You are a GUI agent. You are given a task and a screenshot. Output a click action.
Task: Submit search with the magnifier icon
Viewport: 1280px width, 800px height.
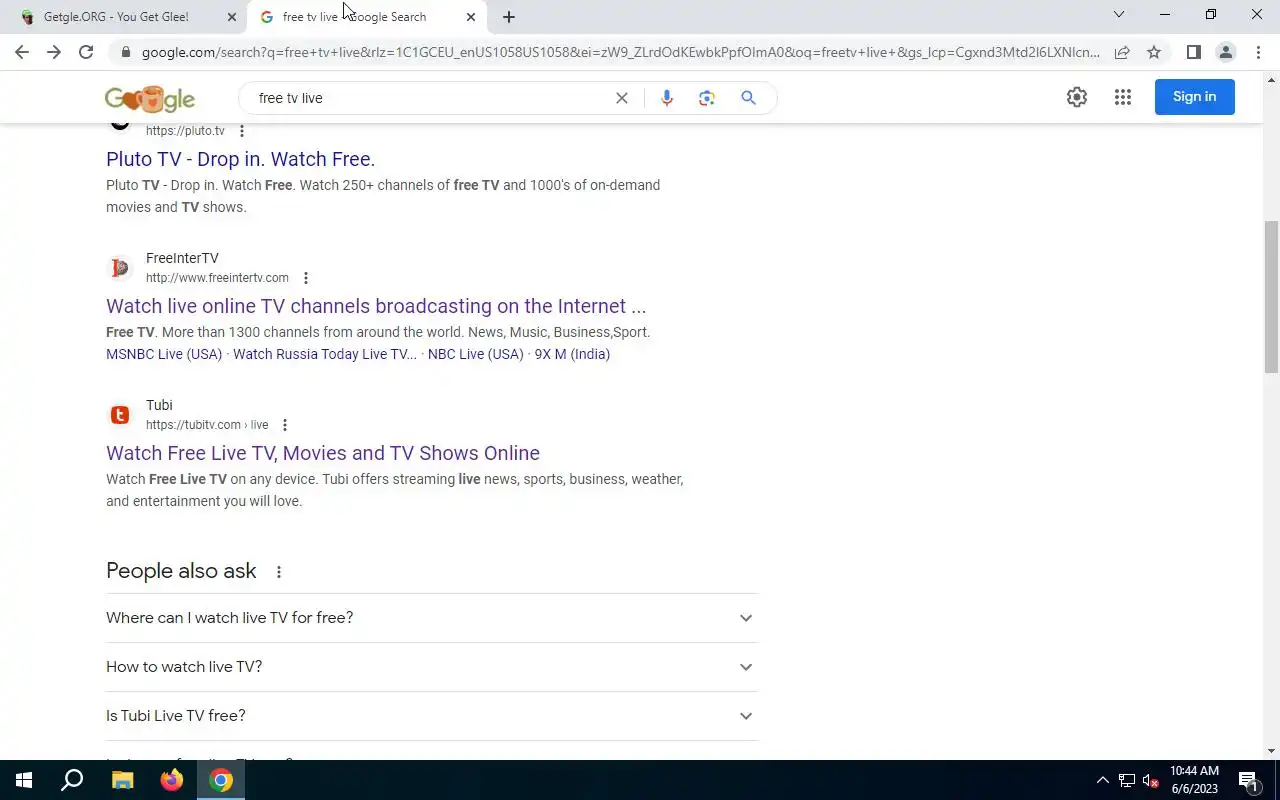point(748,98)
